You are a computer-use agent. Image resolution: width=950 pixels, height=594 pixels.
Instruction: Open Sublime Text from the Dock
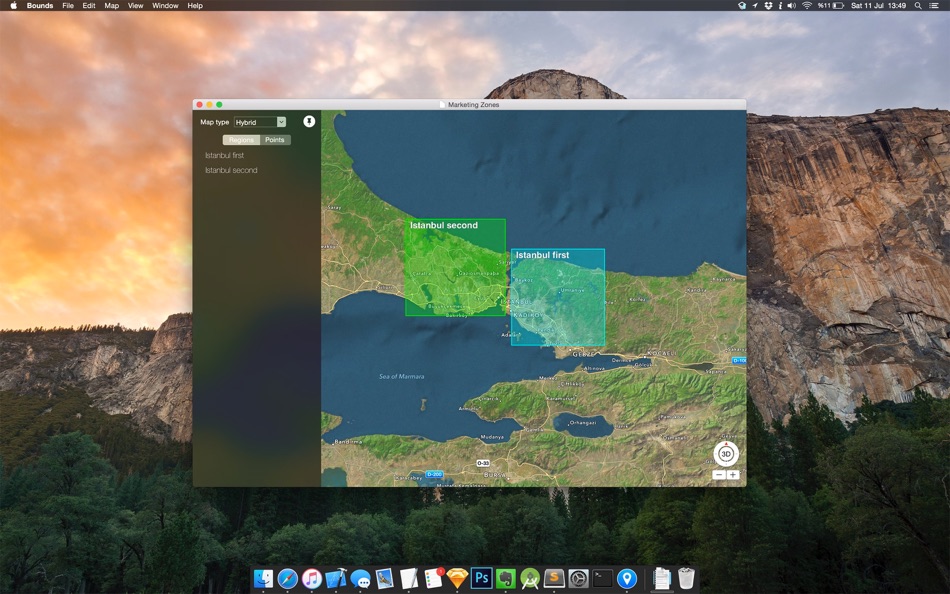pyautogui.click(x=554, y=578)
